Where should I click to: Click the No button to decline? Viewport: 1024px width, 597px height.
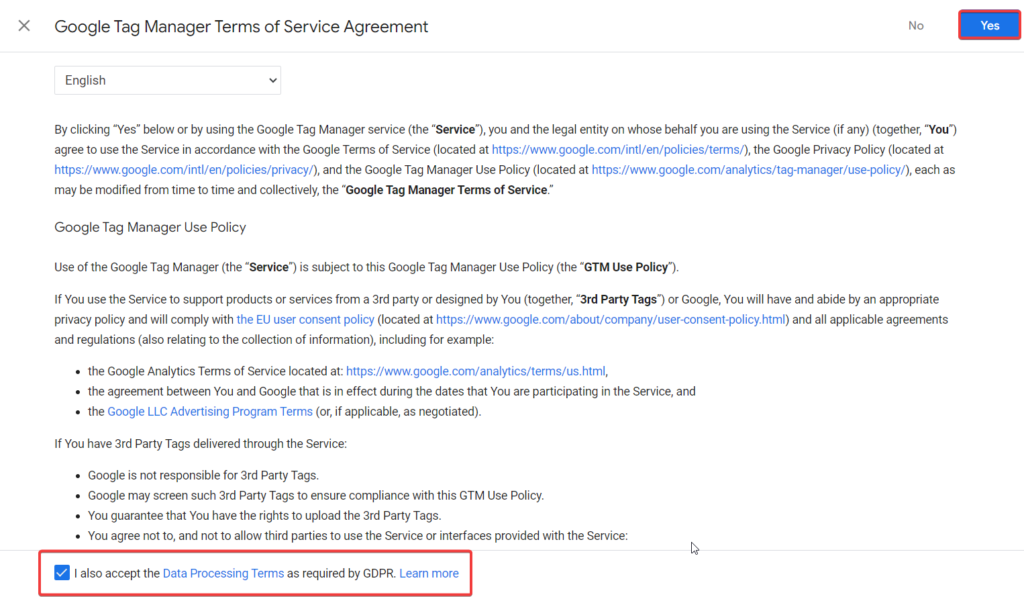[916, 25]
